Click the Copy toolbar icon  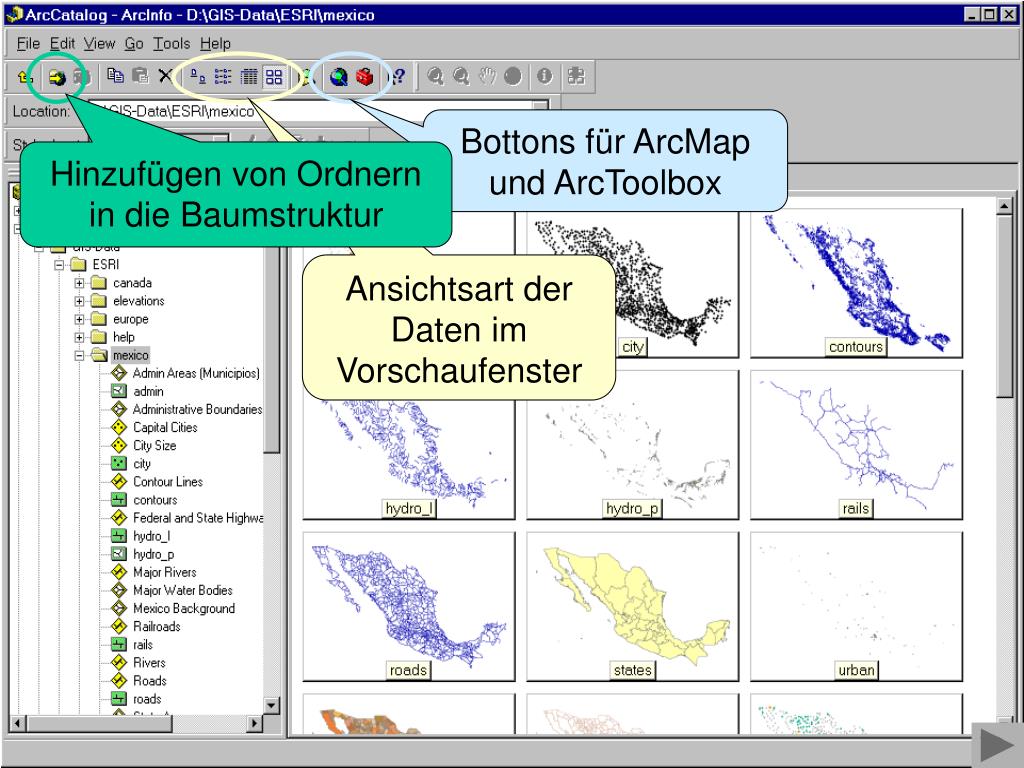click(116, 76)
